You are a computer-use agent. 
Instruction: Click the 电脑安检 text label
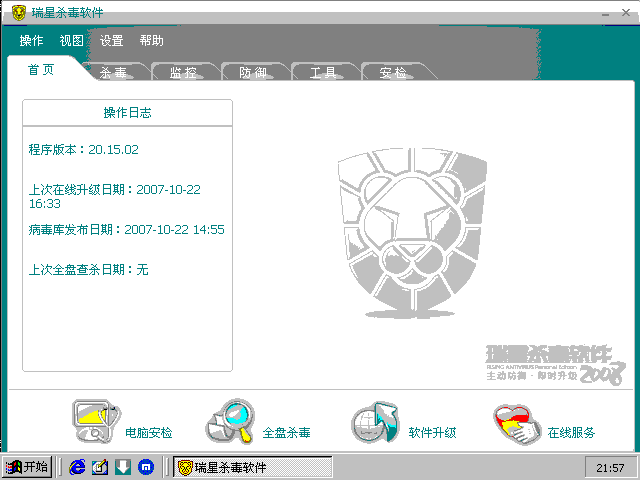click(149, 433)
